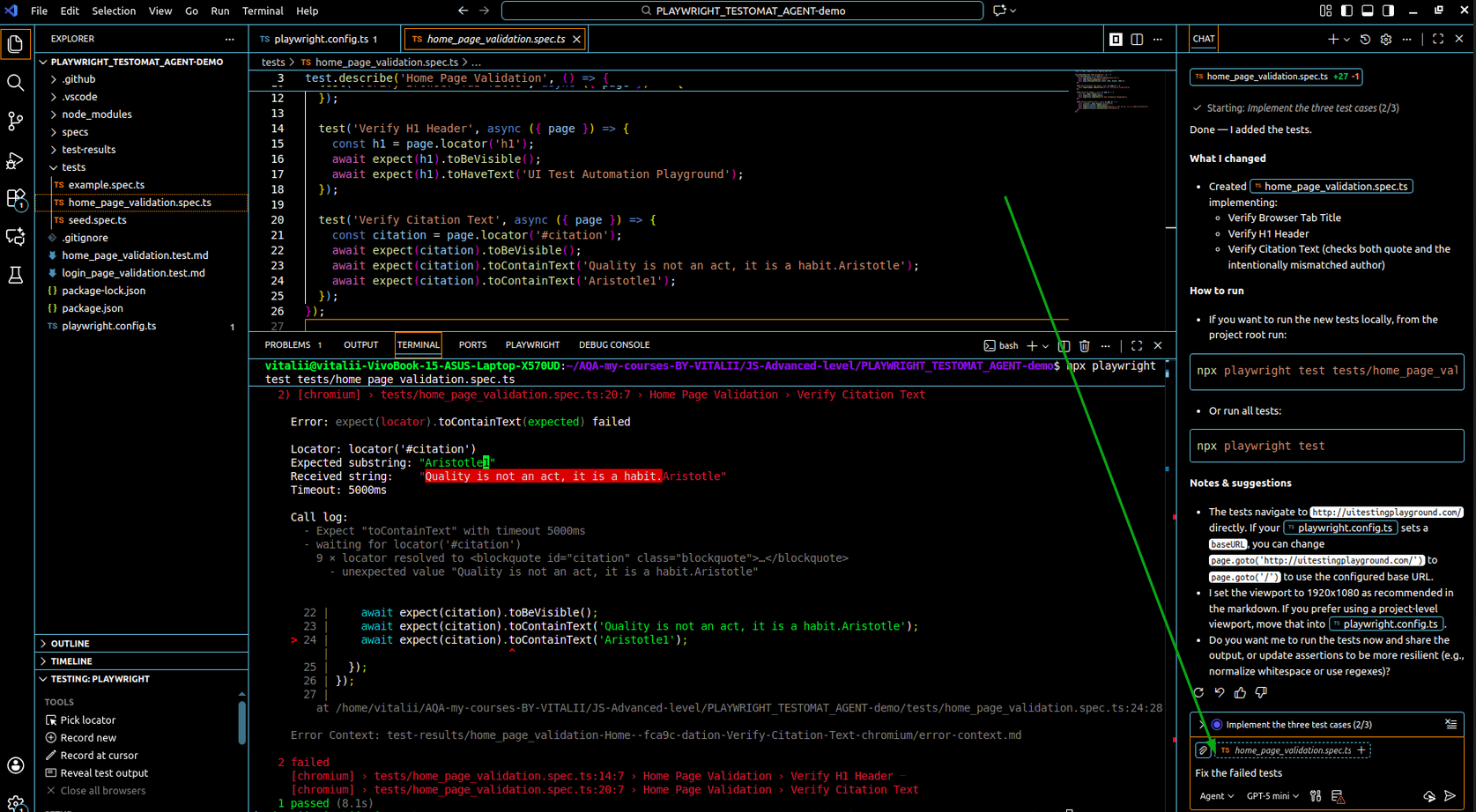1476x812 pixels.
Task: Toggle the secondary side bar layout
Action: (x=1389, y=11)
